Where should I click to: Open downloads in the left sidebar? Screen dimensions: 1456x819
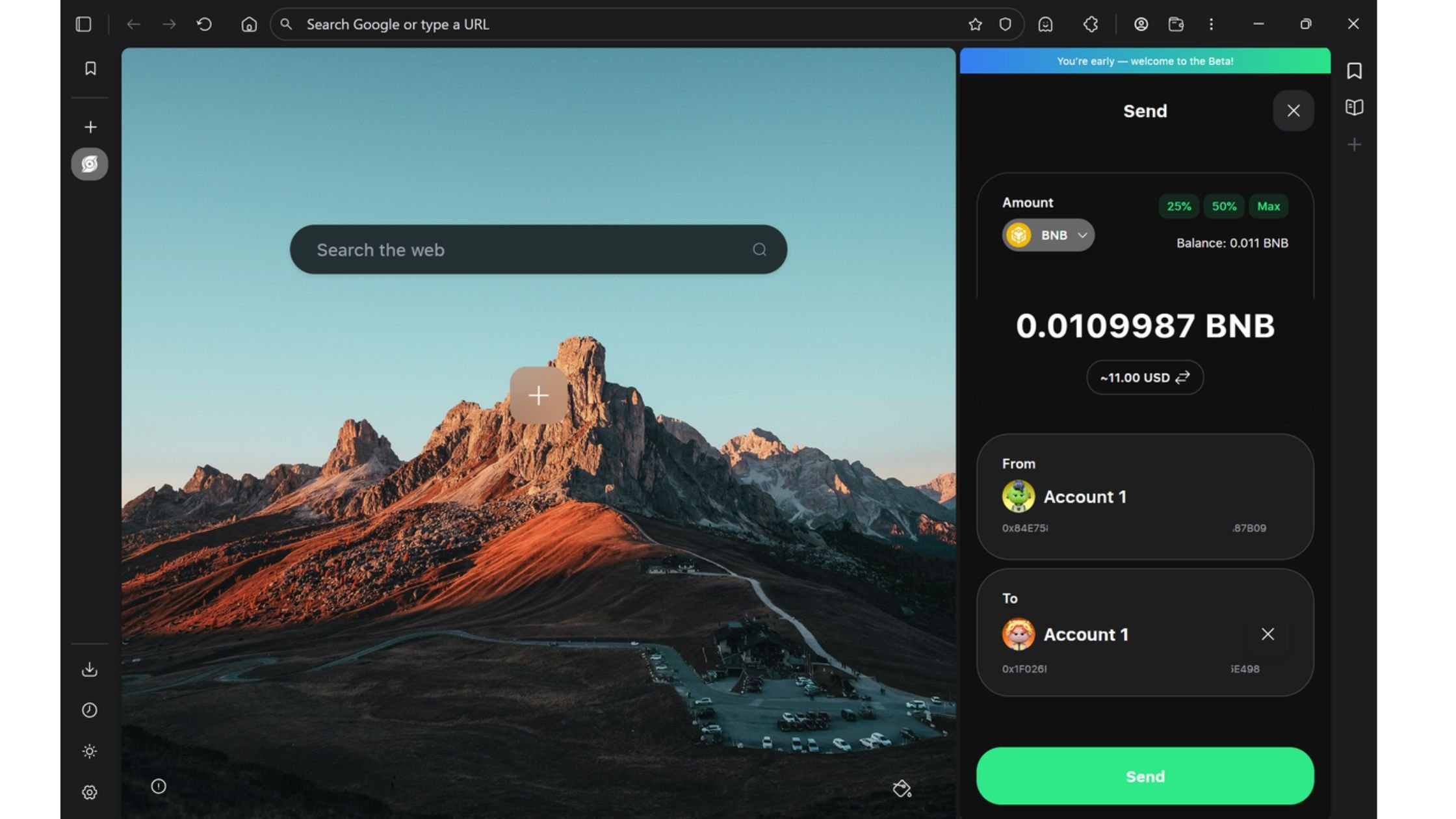click(x=90, y=669)
